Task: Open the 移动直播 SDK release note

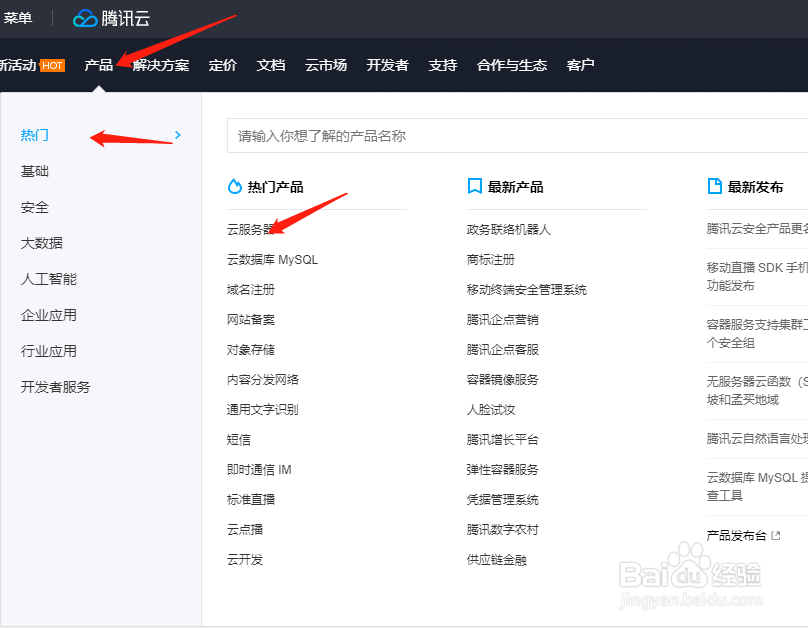Action: pyautogui.click(x=757, y=277)
